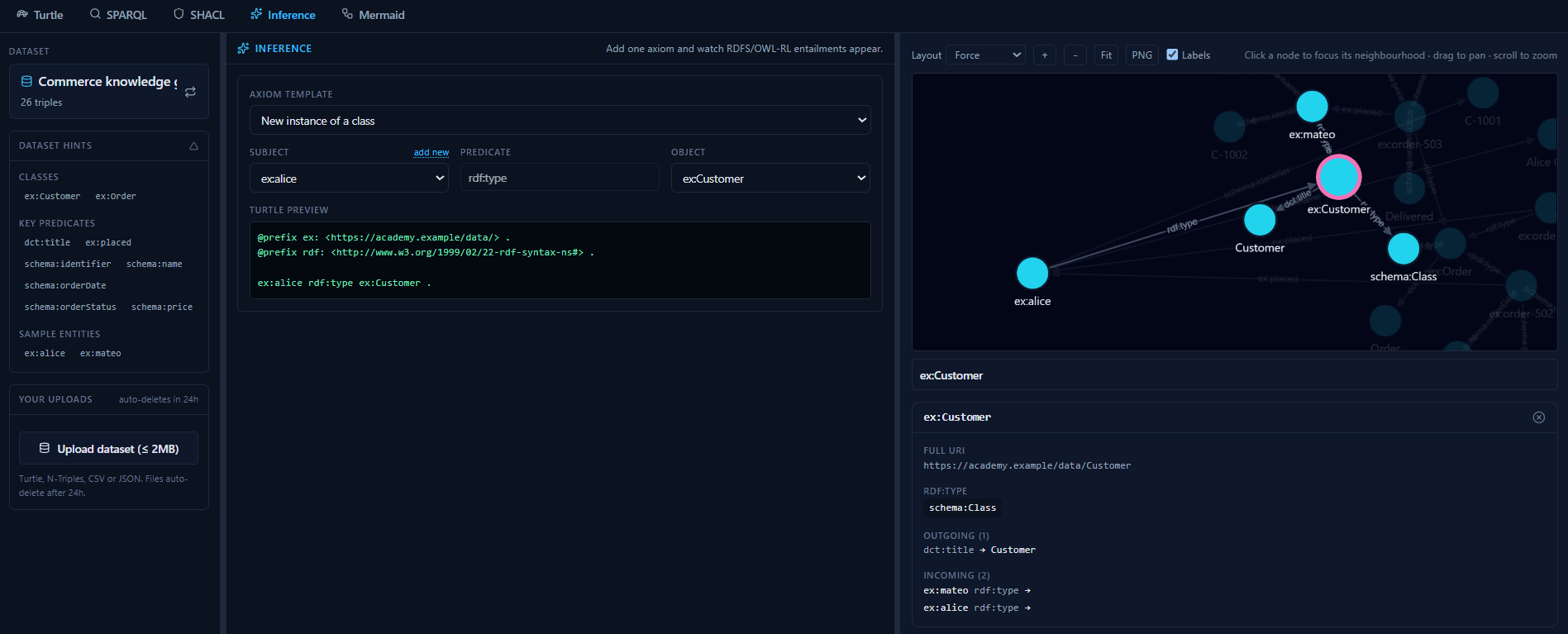Open the Object dropdown showing ex:Customer

click(770, 178)
